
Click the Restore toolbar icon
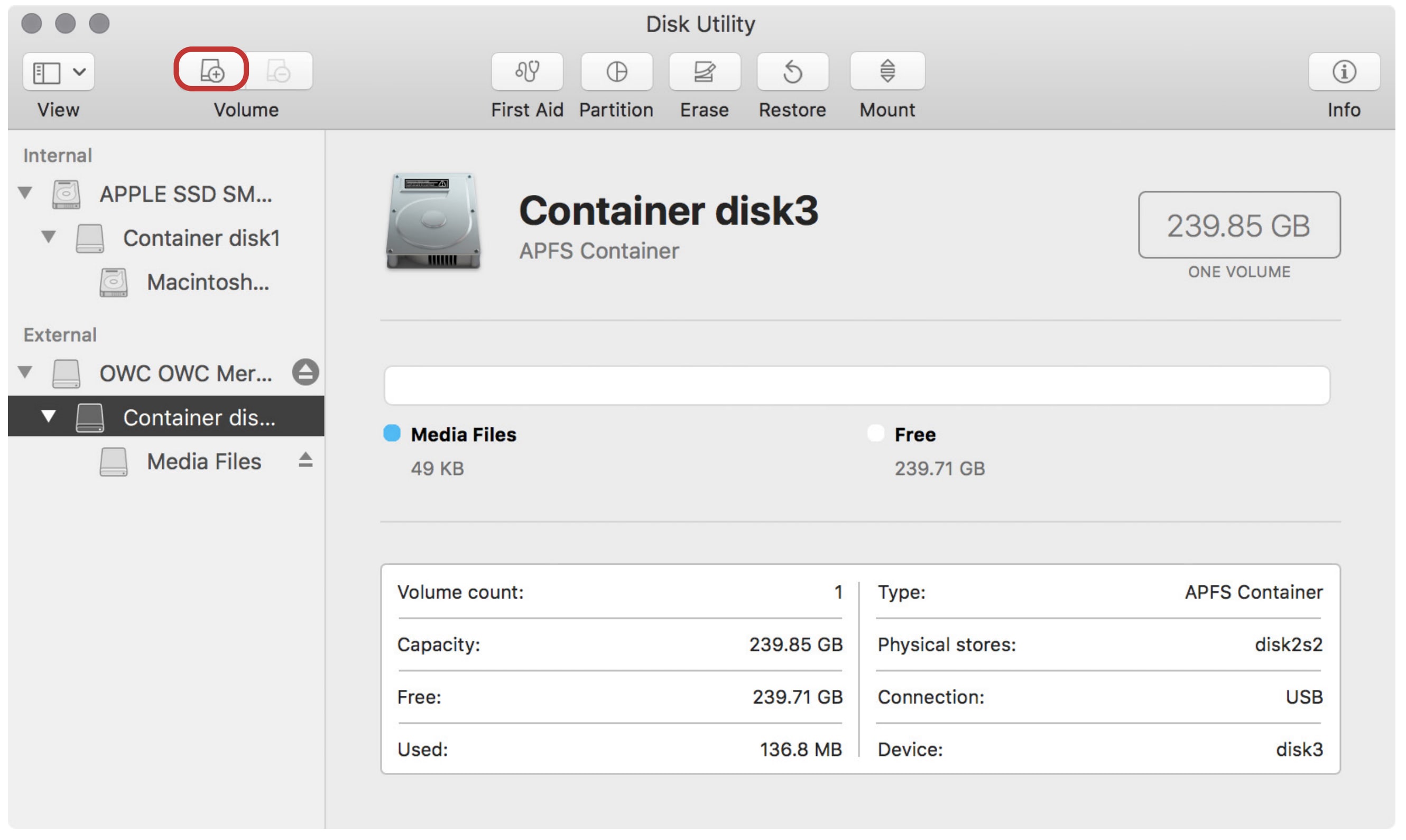tap(792, 71)
